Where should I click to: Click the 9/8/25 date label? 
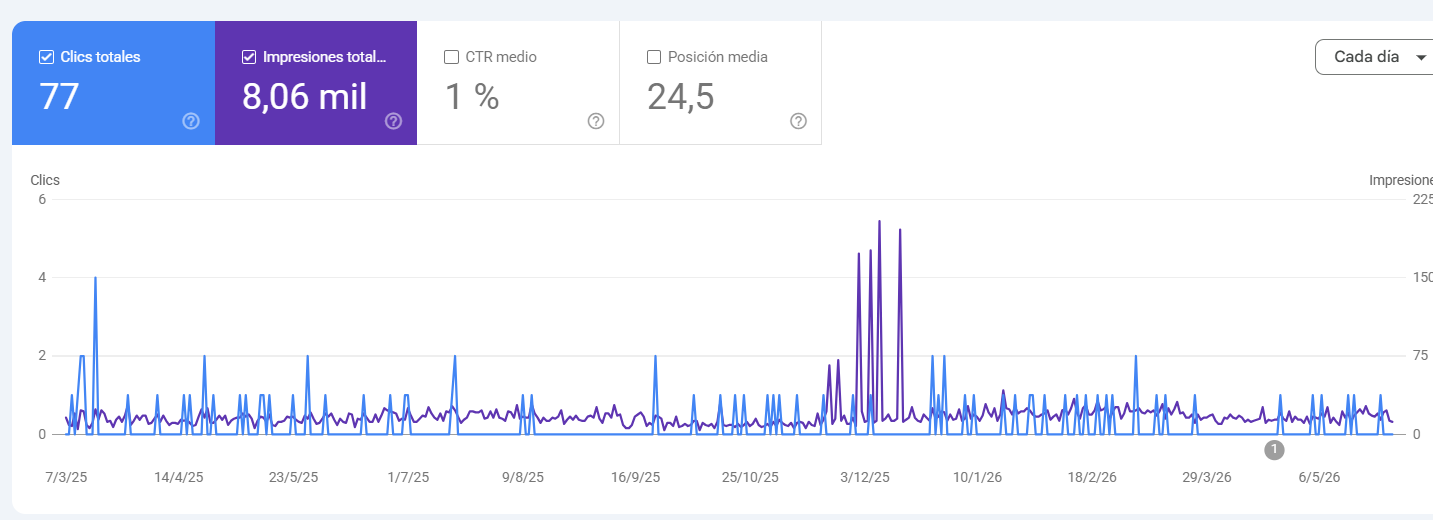[x=523, y=477]
